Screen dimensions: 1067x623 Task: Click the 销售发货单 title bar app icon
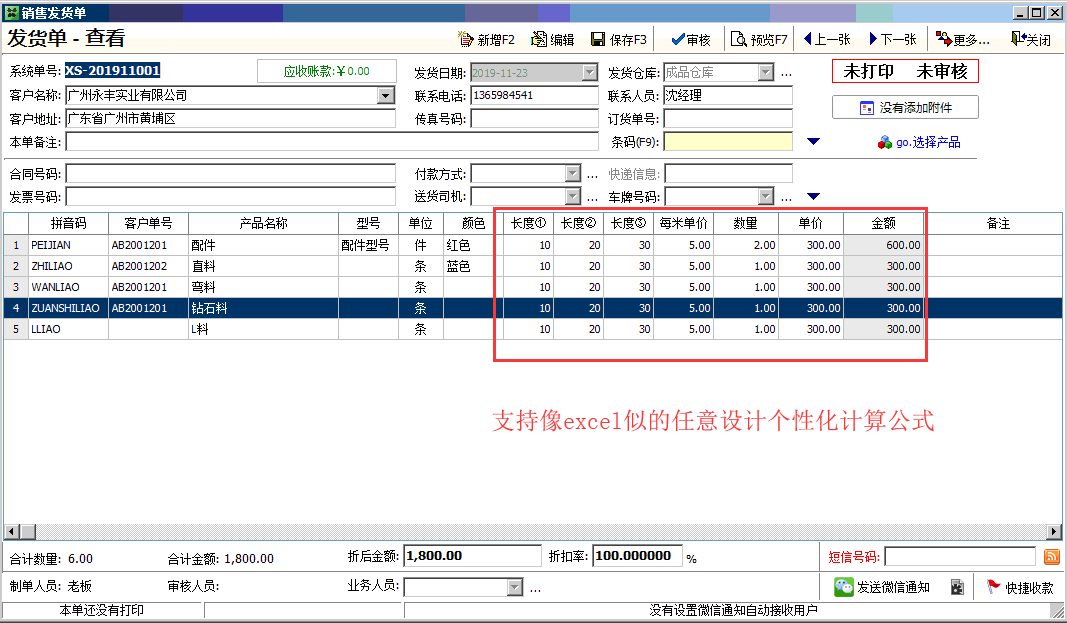point(12,12)
